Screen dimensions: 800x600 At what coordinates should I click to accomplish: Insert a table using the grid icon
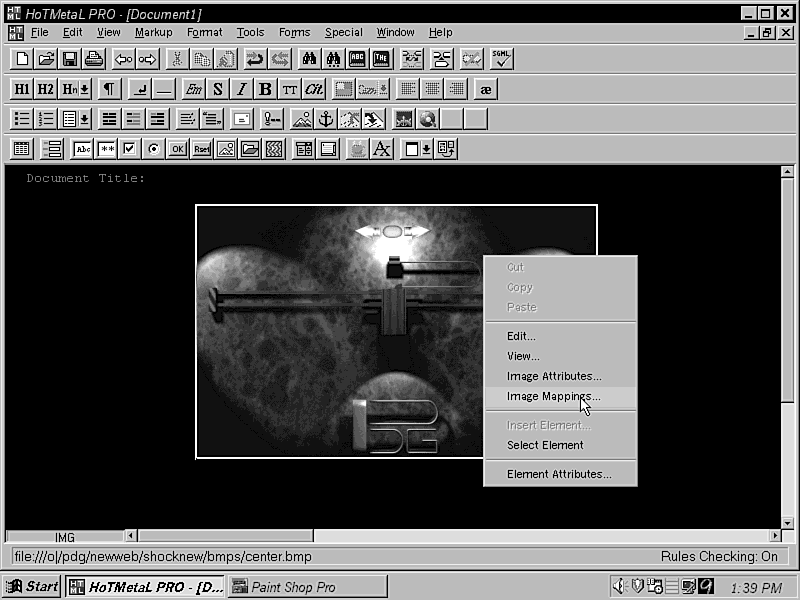point(21,149)
